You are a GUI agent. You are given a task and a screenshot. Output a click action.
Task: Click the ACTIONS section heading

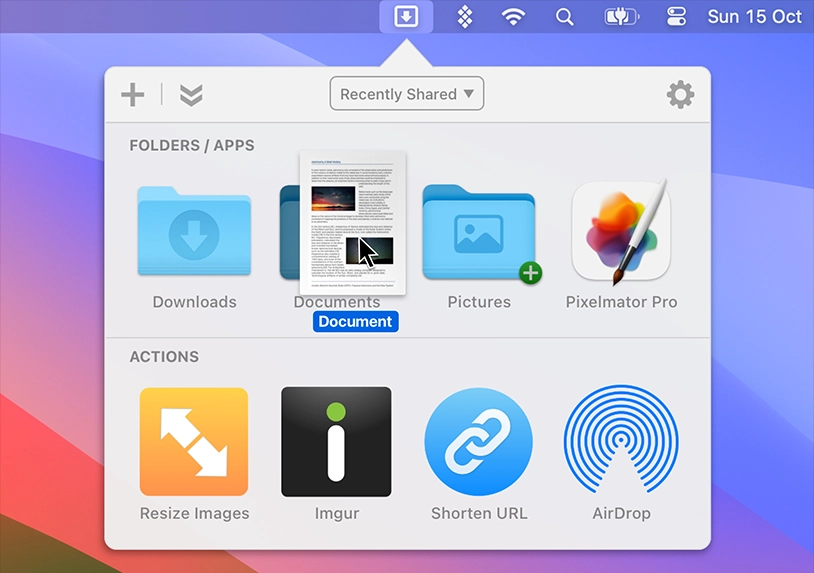coord(164,357)
